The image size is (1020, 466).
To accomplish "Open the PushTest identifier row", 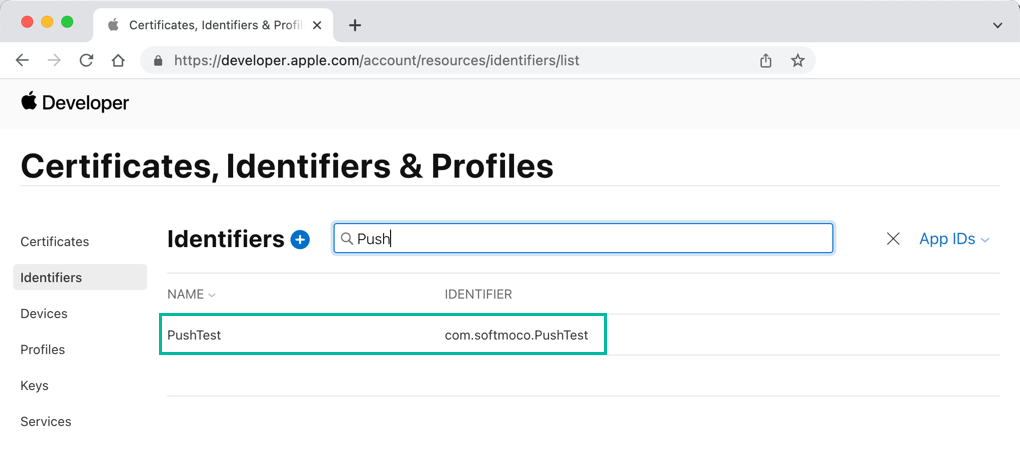I will pos(194,335).
